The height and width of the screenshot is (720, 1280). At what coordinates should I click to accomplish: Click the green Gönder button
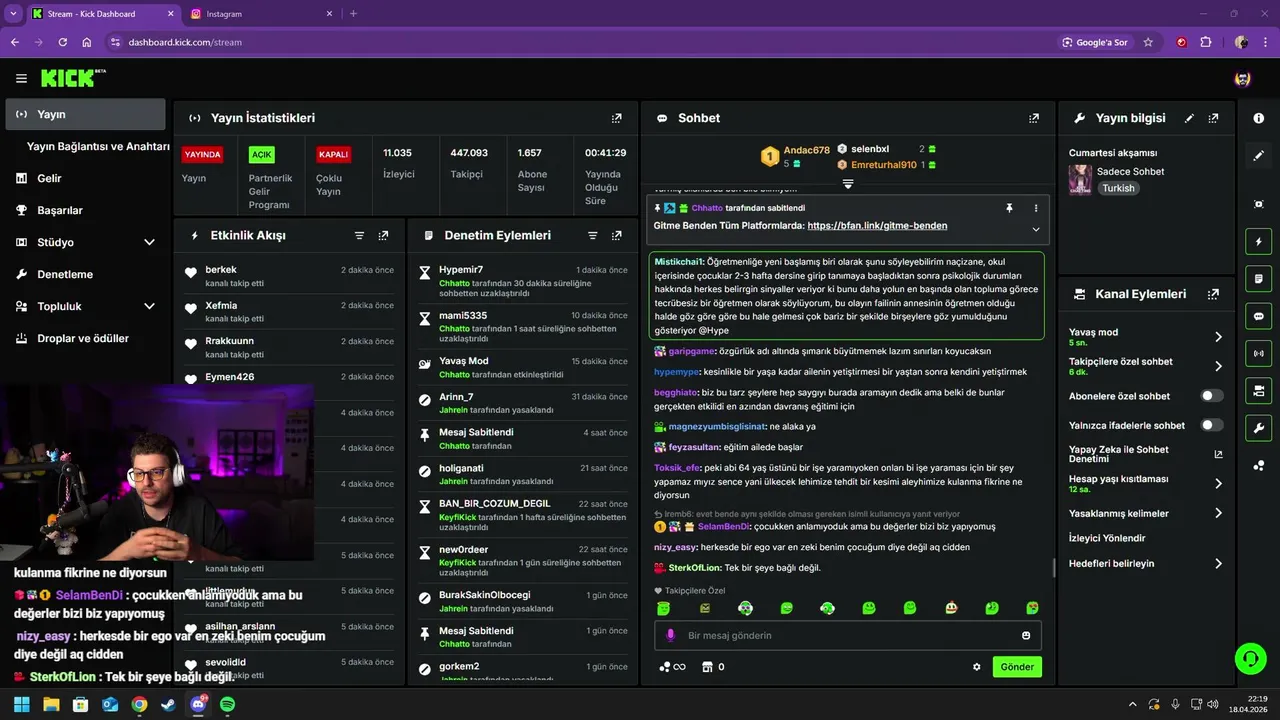coord(1017,667)
